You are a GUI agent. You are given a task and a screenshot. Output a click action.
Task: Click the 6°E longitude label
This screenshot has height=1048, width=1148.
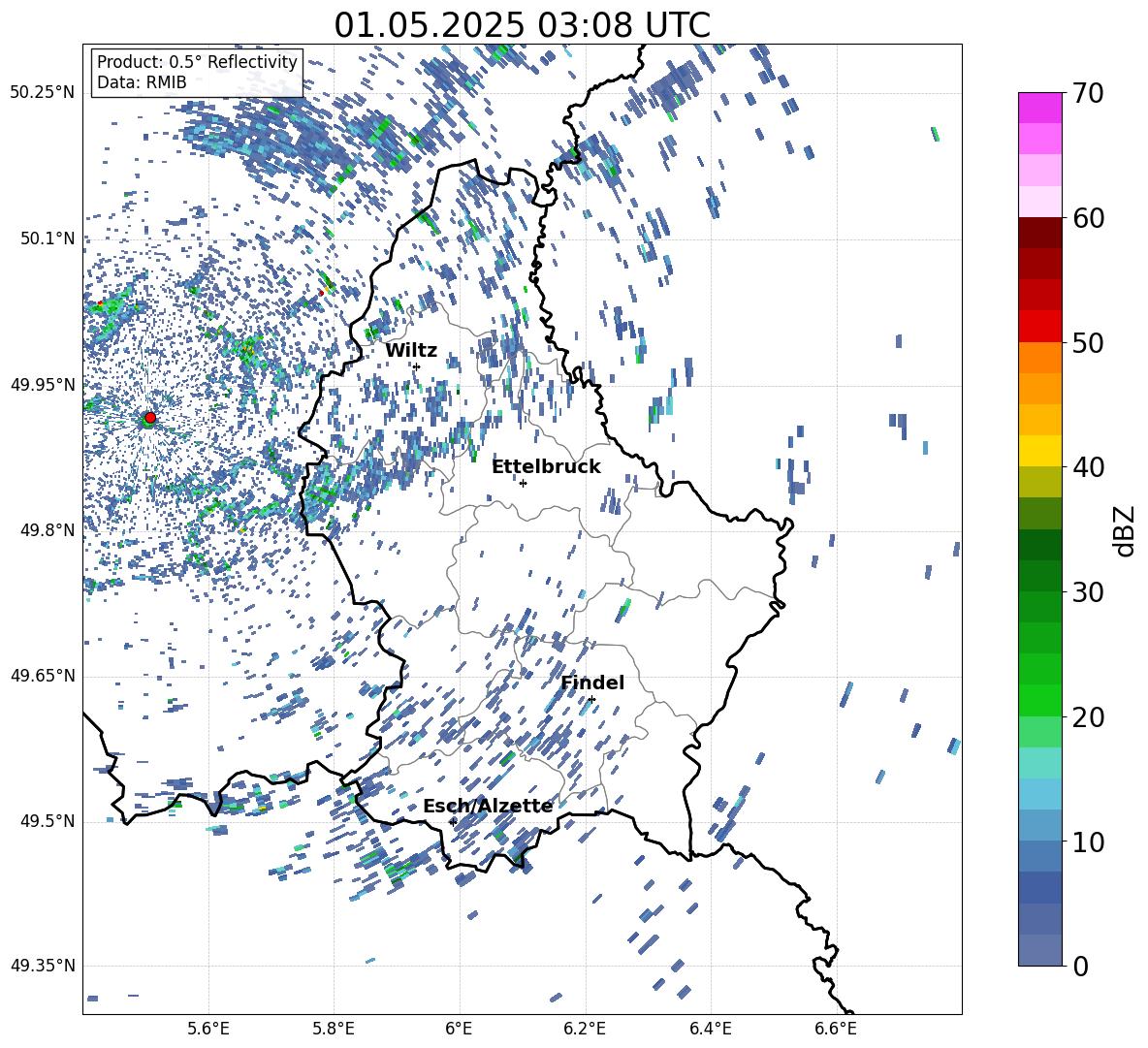tap(459, 1029)
